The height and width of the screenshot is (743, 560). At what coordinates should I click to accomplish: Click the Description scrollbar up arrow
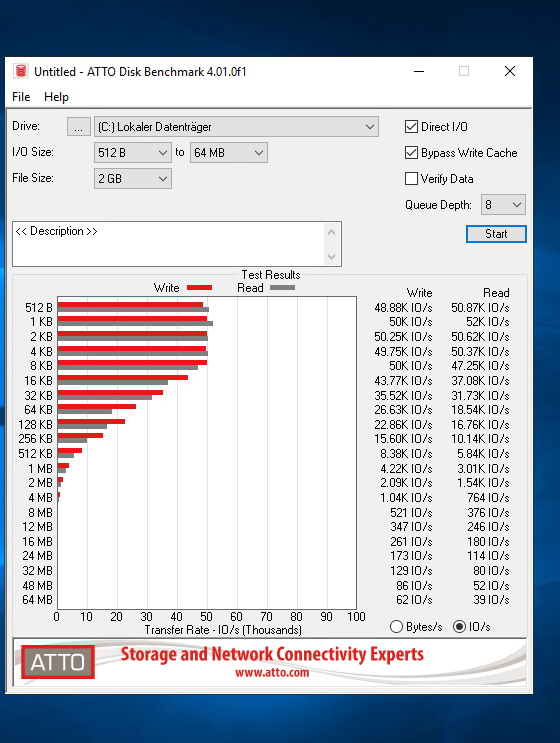332,232
